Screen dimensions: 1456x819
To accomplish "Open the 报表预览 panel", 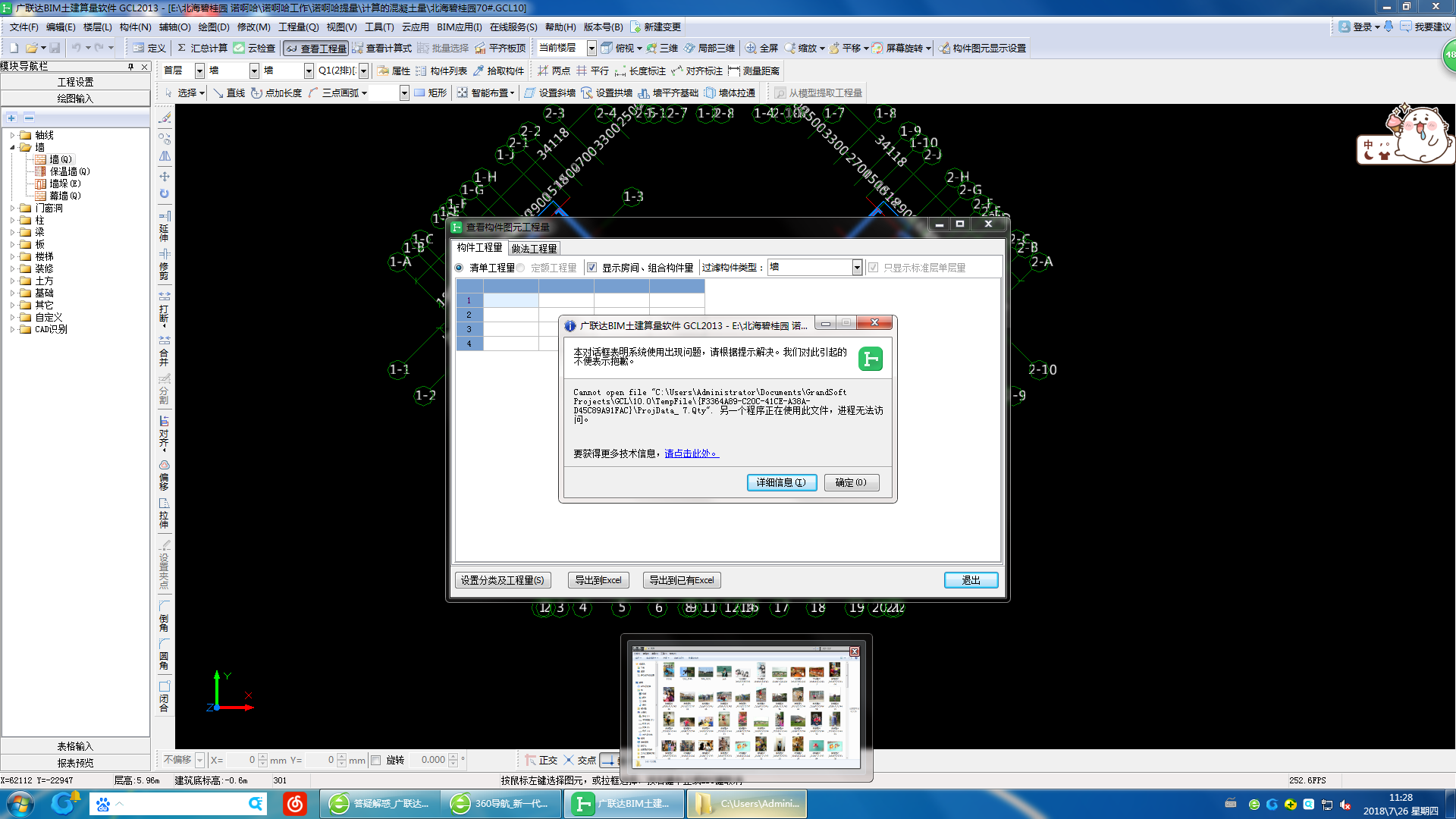I will coord(75,763).
